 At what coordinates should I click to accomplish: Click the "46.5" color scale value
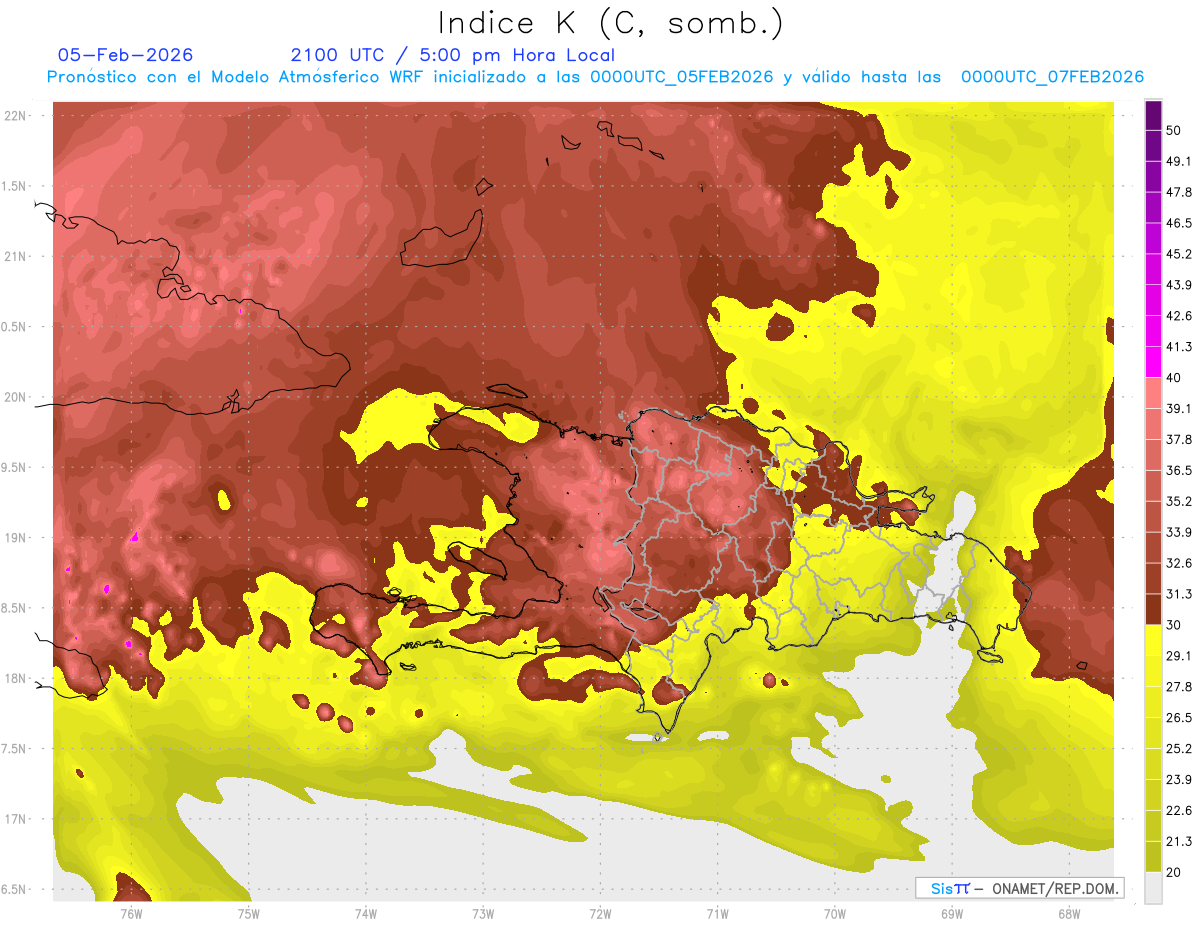pyautogui.click(x=1178, y=223)
